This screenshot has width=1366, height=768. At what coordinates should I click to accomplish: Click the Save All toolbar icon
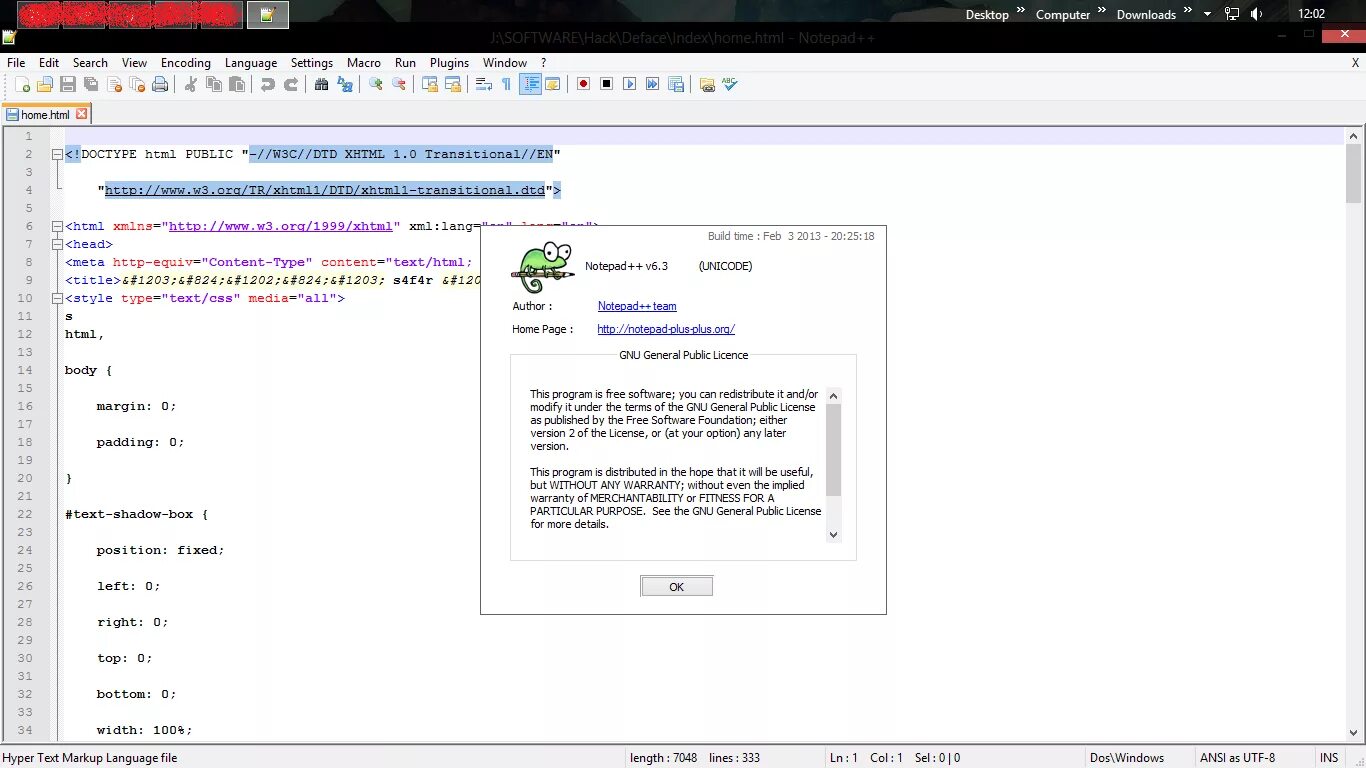point(91,84)
